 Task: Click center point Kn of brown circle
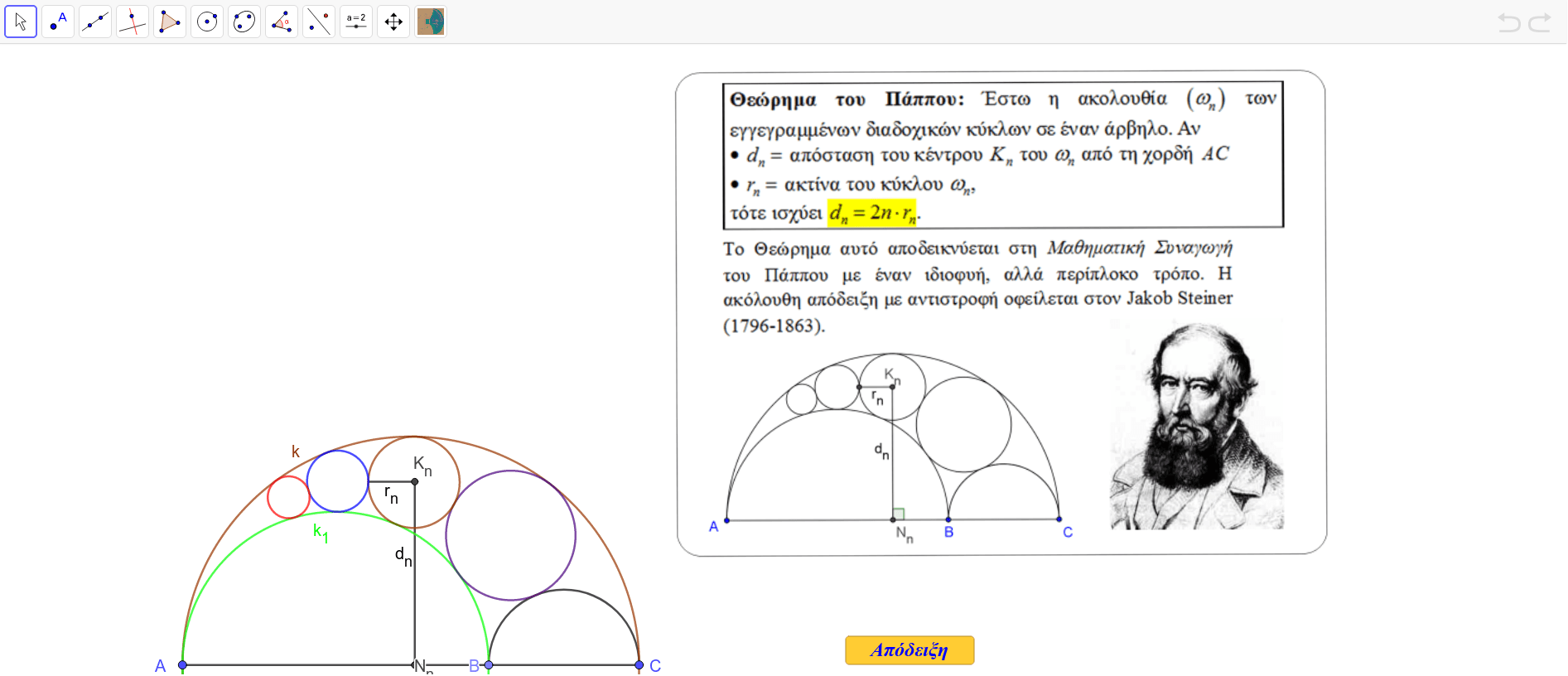click(415, 481)
